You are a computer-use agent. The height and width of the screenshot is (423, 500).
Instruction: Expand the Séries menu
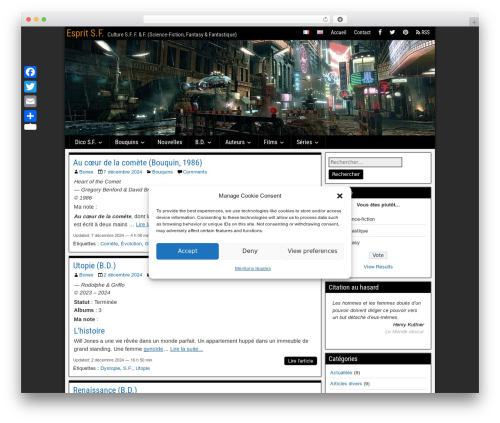pyautogui.click(x=307, y=142)
